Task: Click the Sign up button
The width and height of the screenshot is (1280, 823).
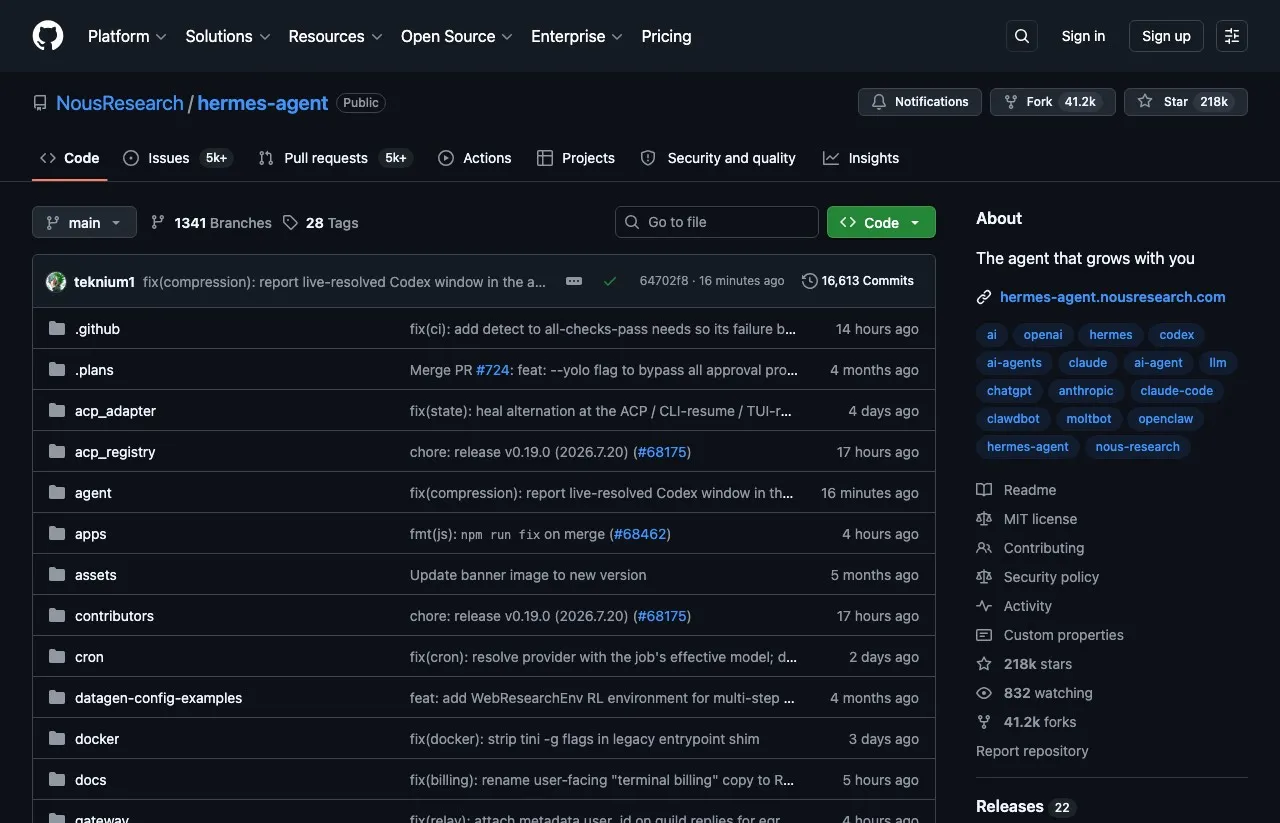Action: coord(1166,36)
